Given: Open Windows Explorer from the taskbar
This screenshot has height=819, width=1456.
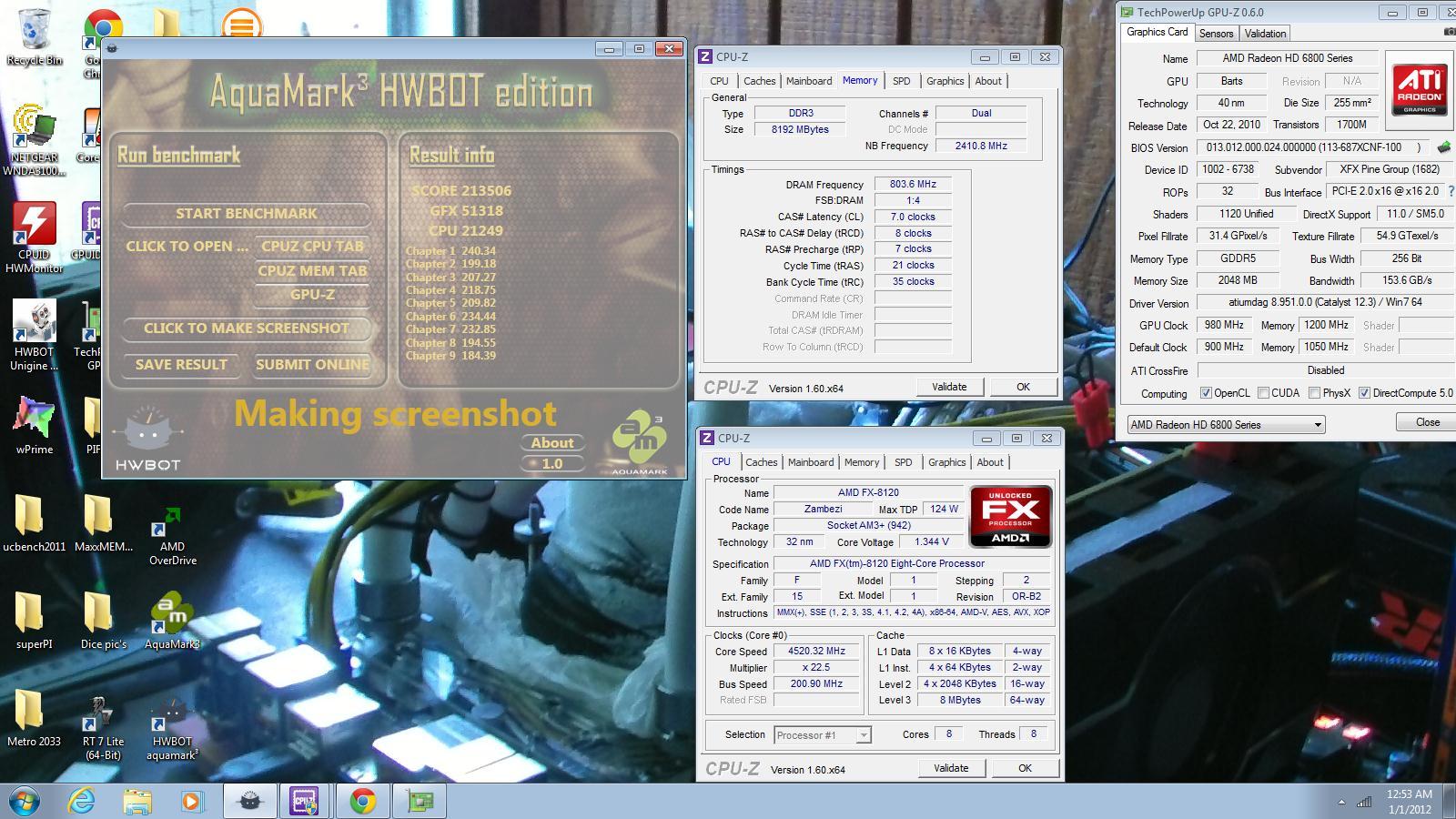Looking at the screenshot, I should point(137,801).
